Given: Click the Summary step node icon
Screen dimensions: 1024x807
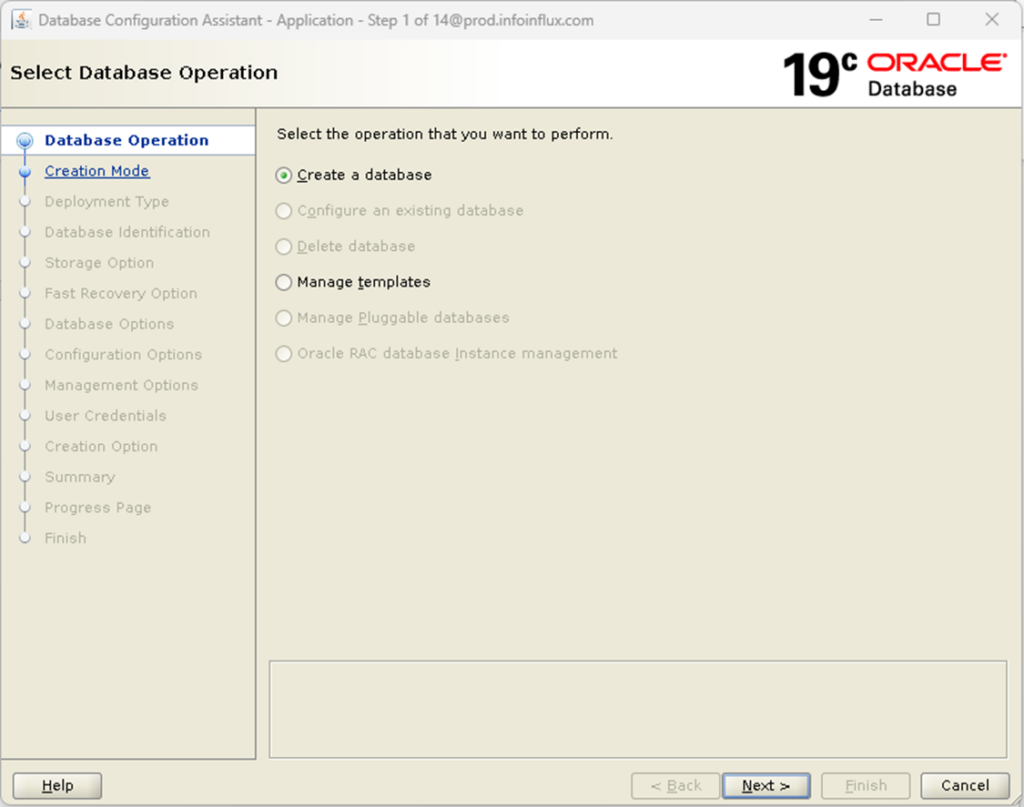Looking at the screenshot, I should 24,477.
